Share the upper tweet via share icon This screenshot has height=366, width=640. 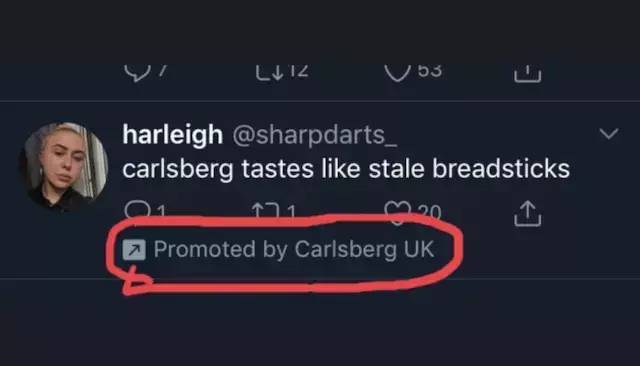527,74
